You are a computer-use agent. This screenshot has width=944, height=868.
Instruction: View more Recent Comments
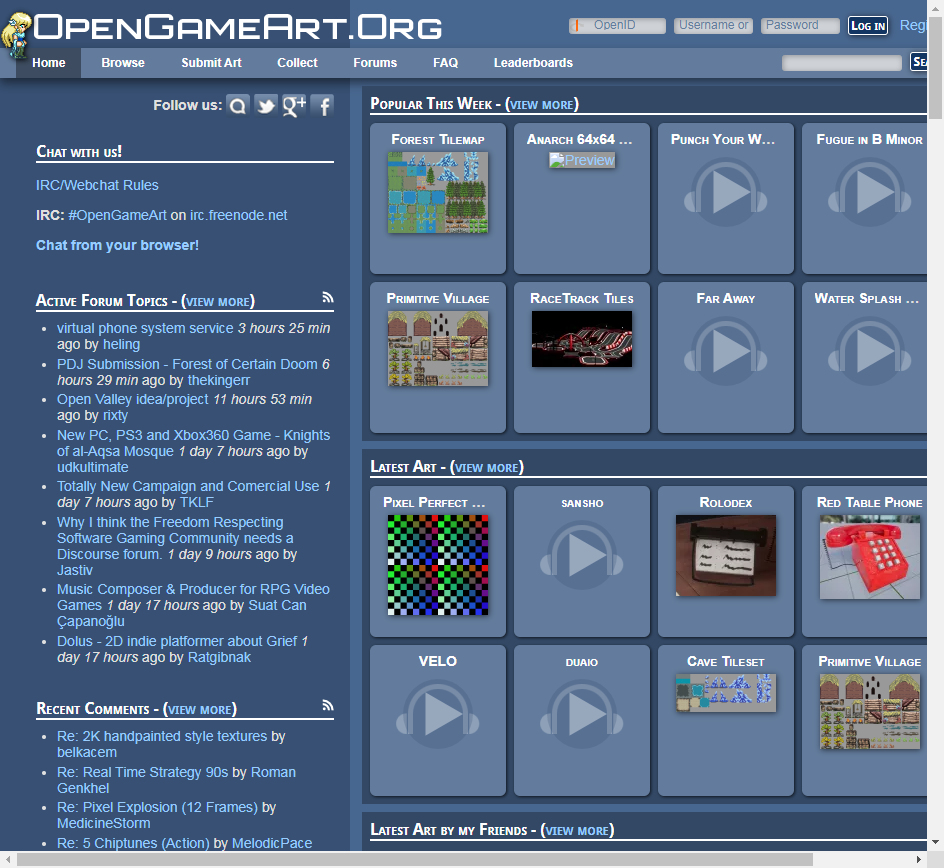click(x=200, y=710)
